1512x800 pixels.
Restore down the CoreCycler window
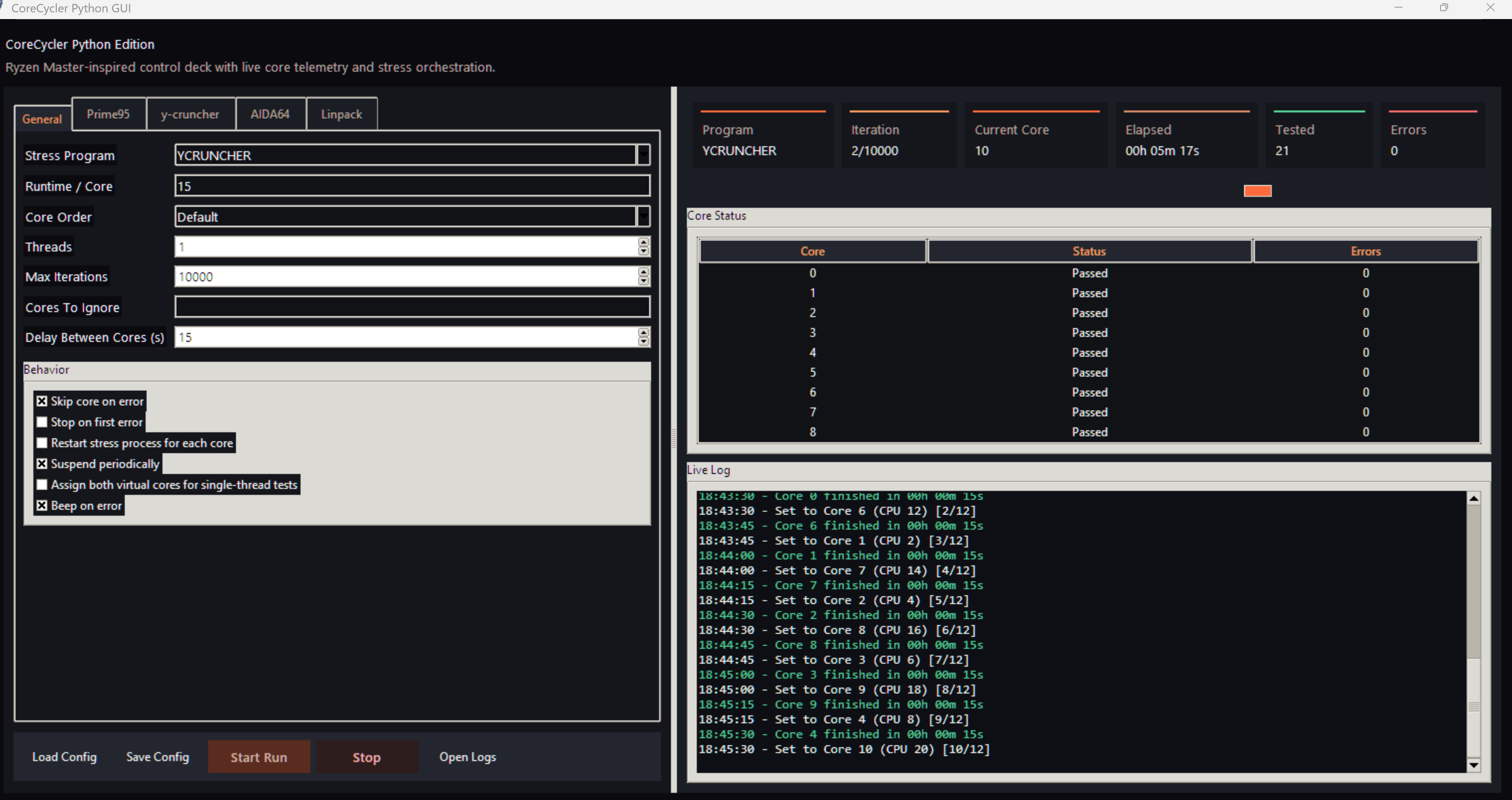point(1443,8)
